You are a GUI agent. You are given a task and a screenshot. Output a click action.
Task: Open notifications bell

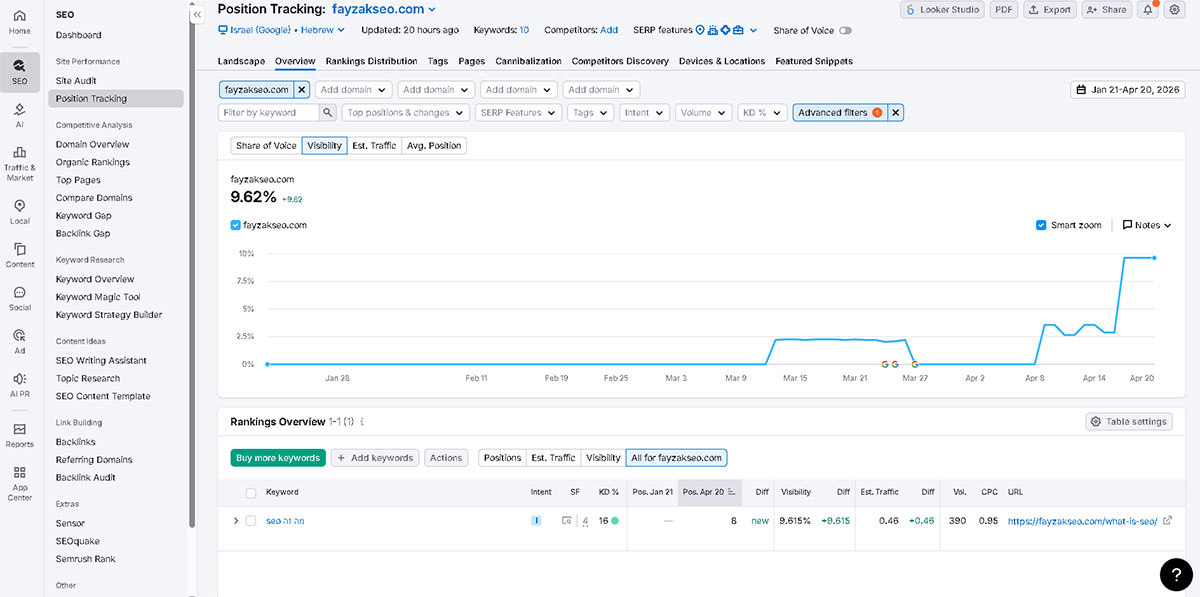point(1149,9)
